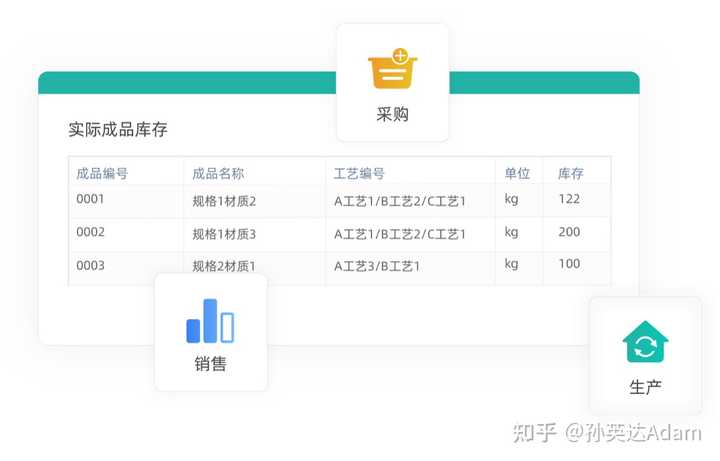Click the 采购 shopping basket icon
The width and height of the screenshot is (720, 461).
point(393,68)
